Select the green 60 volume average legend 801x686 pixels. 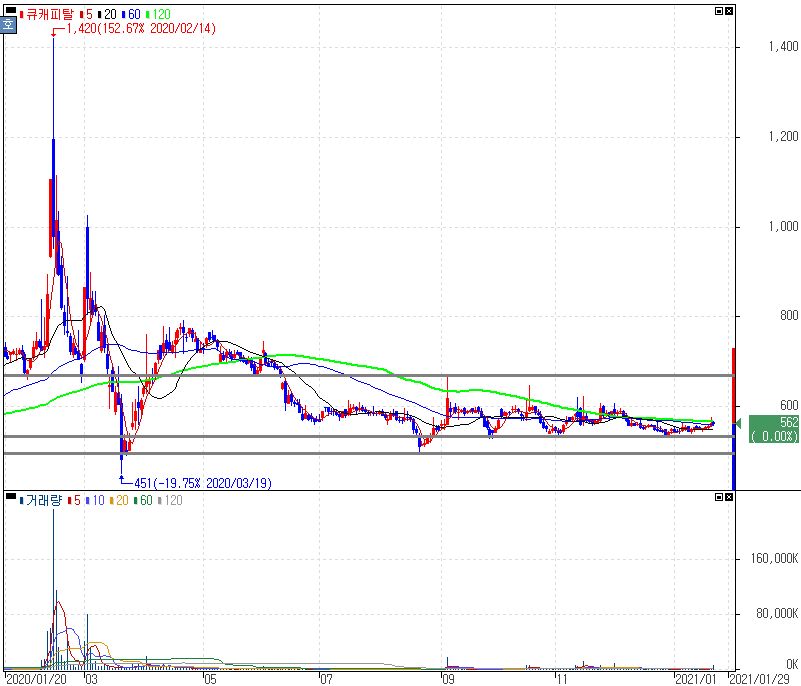pos(143,500)
